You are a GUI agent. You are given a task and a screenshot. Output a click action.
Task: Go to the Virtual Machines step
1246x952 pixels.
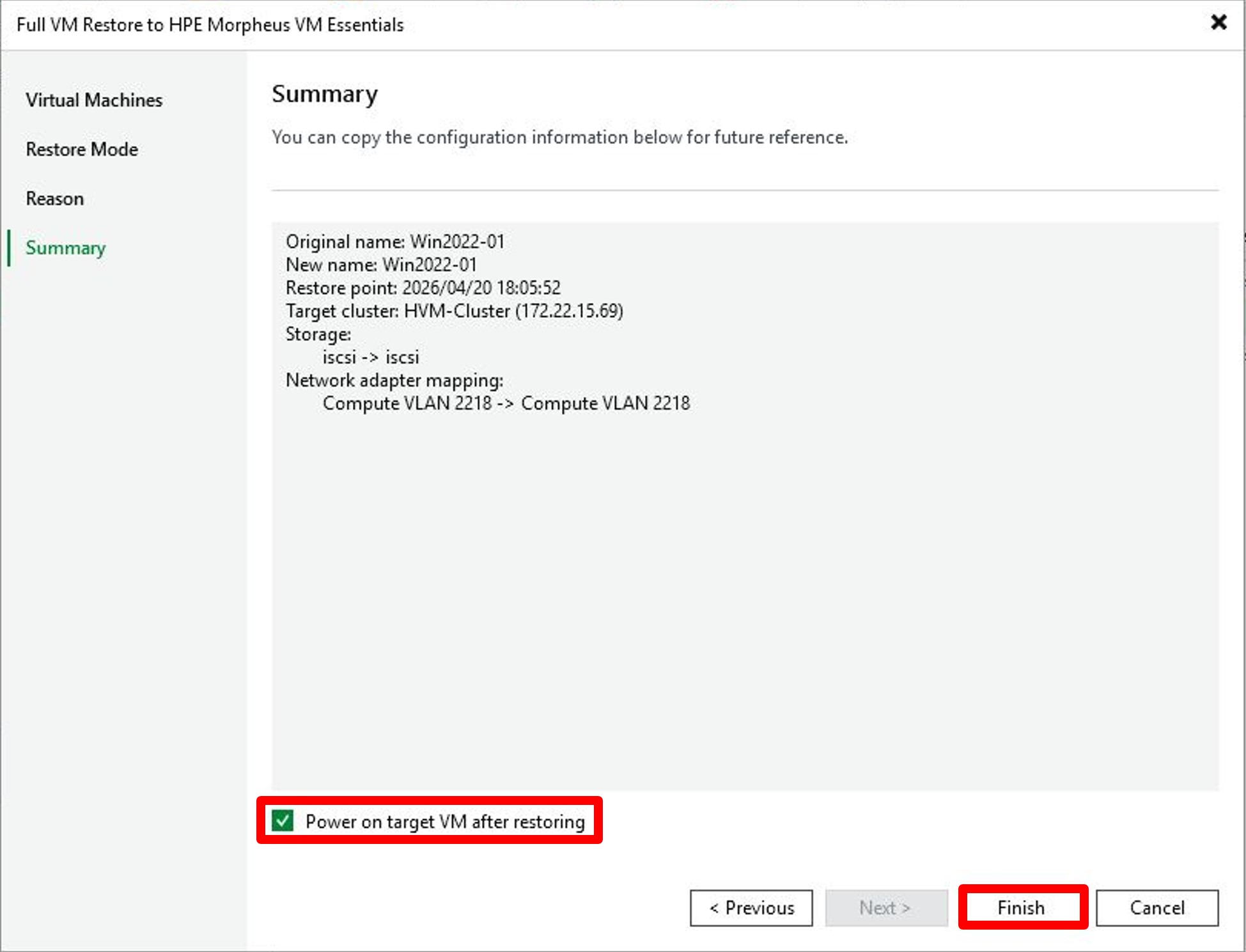[94, 100]
